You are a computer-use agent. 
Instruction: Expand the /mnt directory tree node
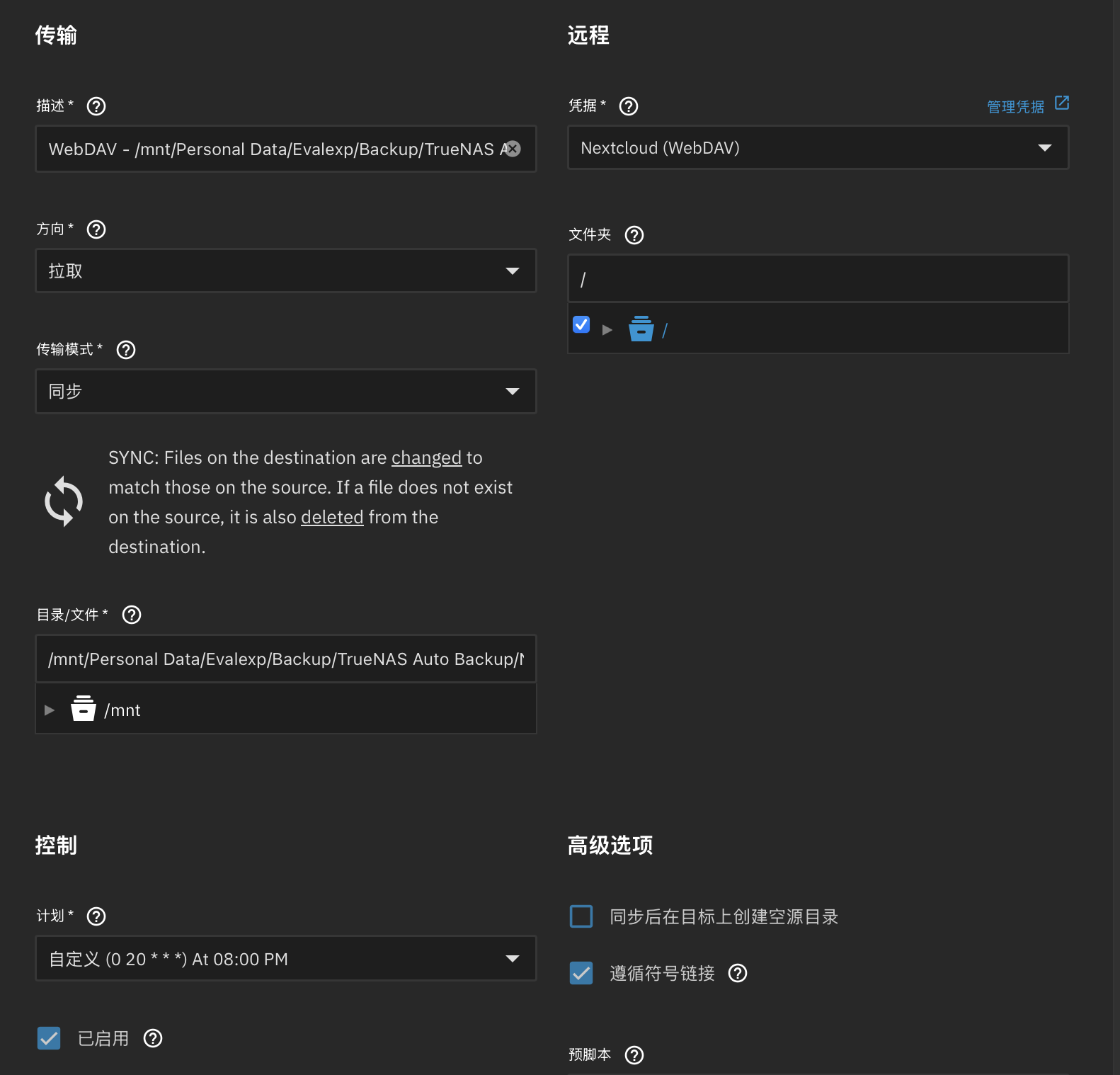pyautogui.click(x=50, y=710)
